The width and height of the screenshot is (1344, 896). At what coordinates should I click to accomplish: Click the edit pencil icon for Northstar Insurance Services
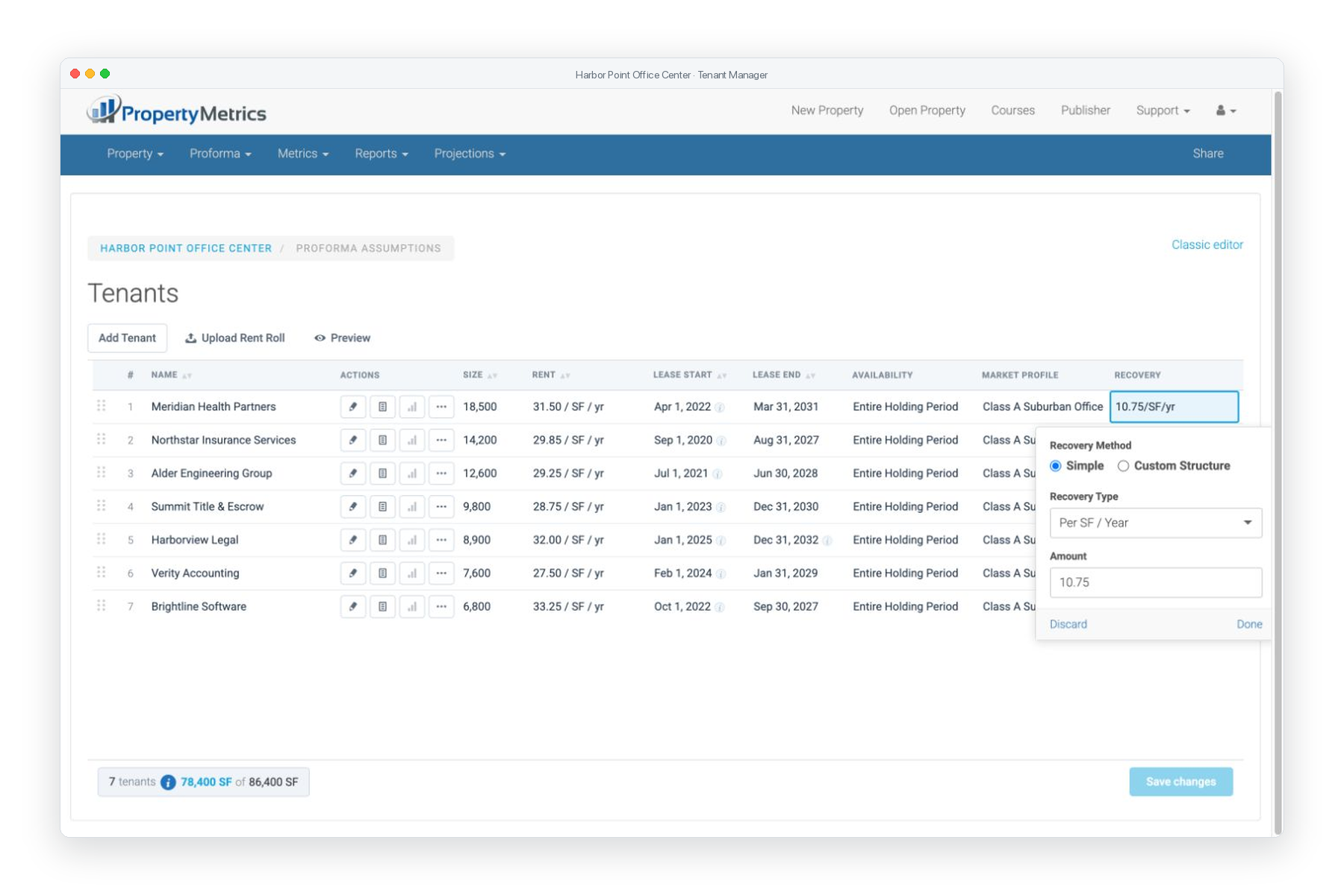[x=353, y=440]
